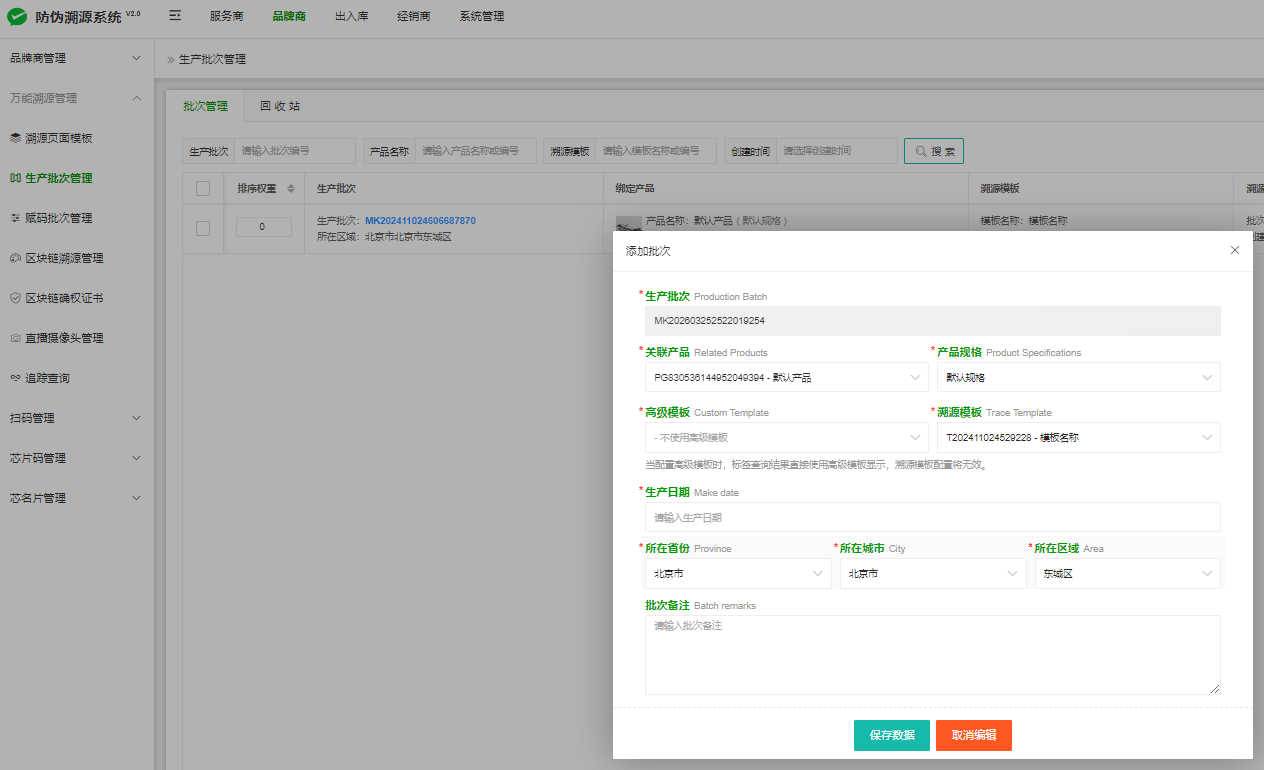Click the orange 取消编辑 button
The width and height of the screenshot is (1264, 770).
tap(973, 735)
